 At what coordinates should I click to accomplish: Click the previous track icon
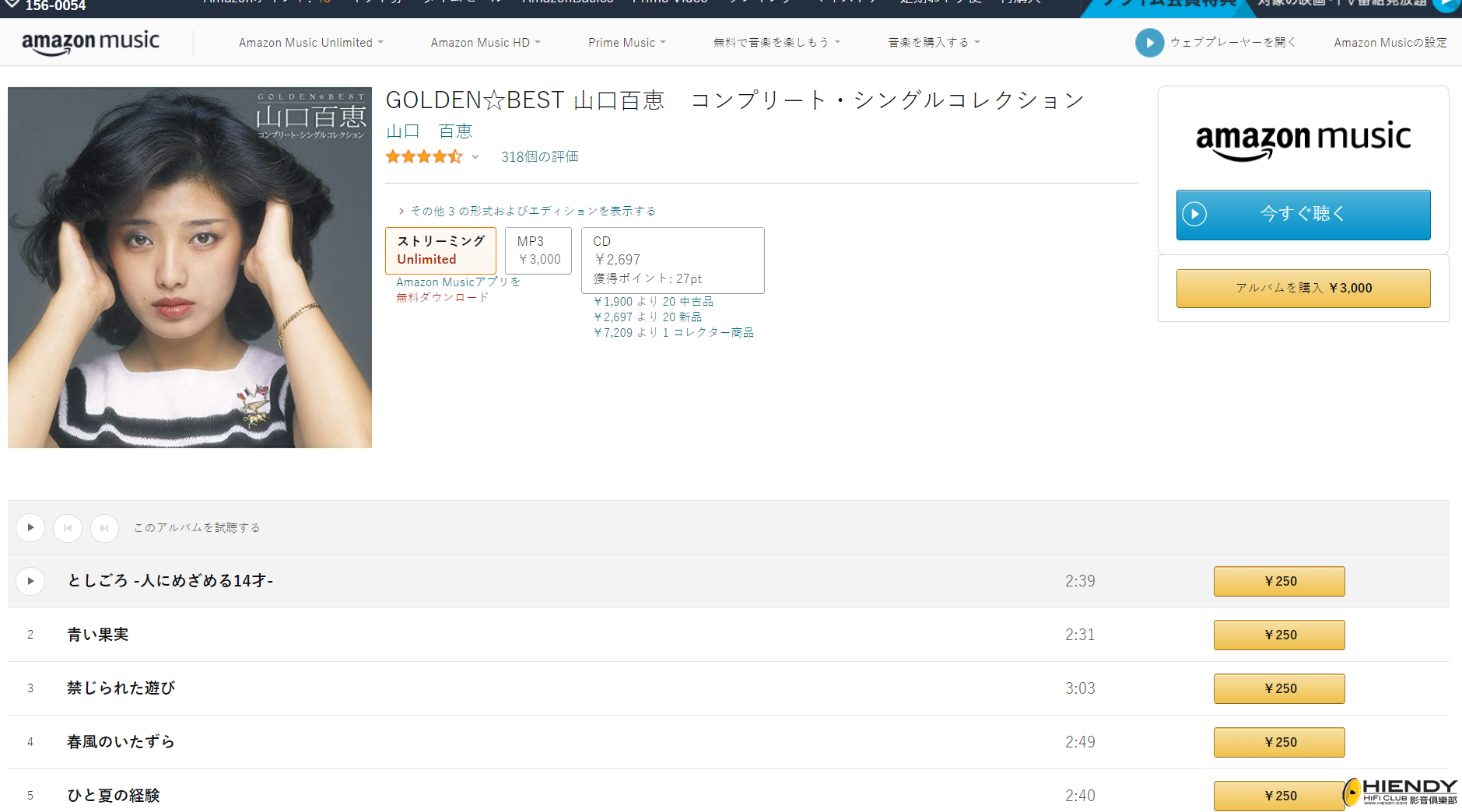68,527
